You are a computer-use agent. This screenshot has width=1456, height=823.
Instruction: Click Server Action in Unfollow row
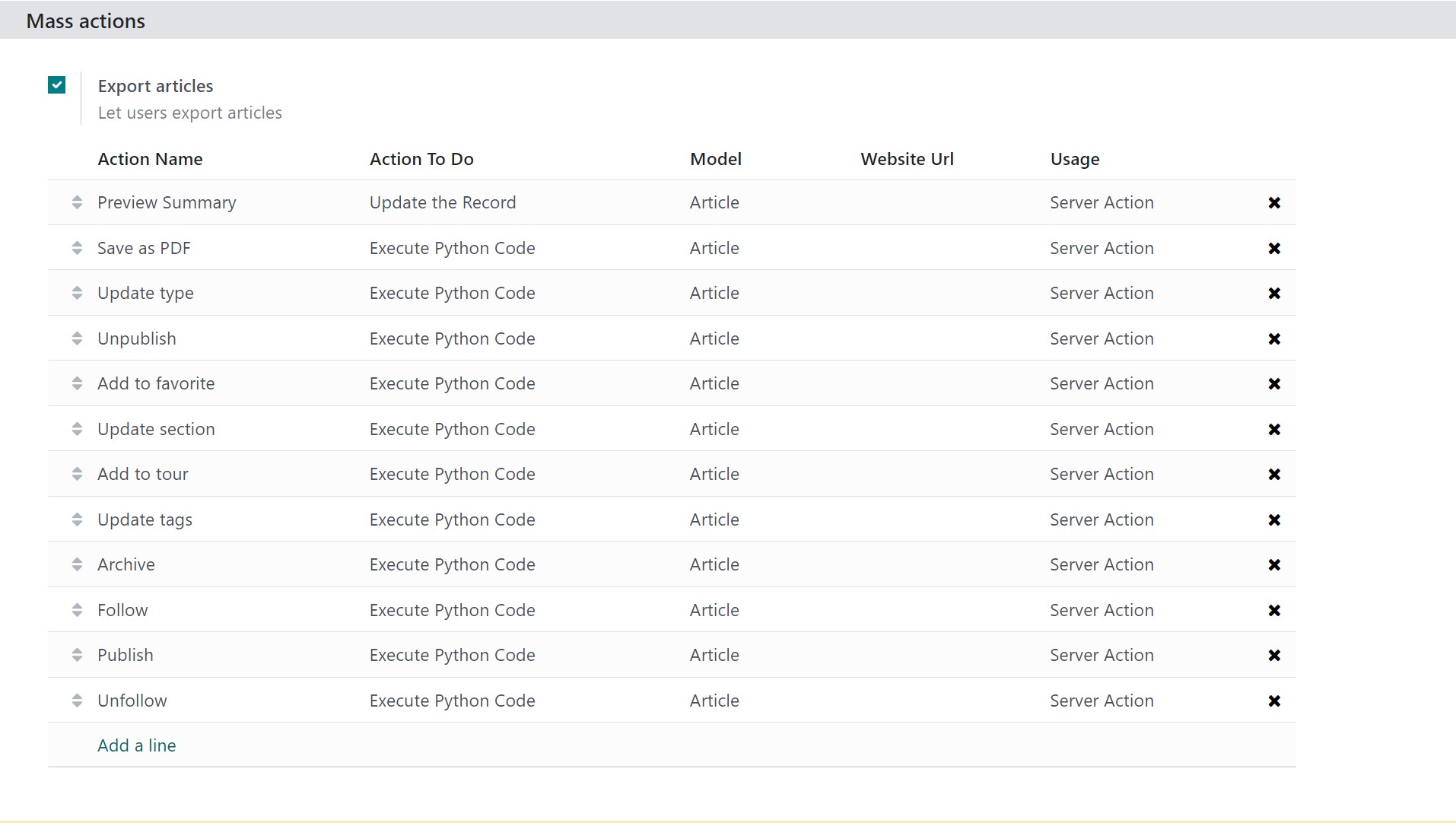pos(1102,701)
